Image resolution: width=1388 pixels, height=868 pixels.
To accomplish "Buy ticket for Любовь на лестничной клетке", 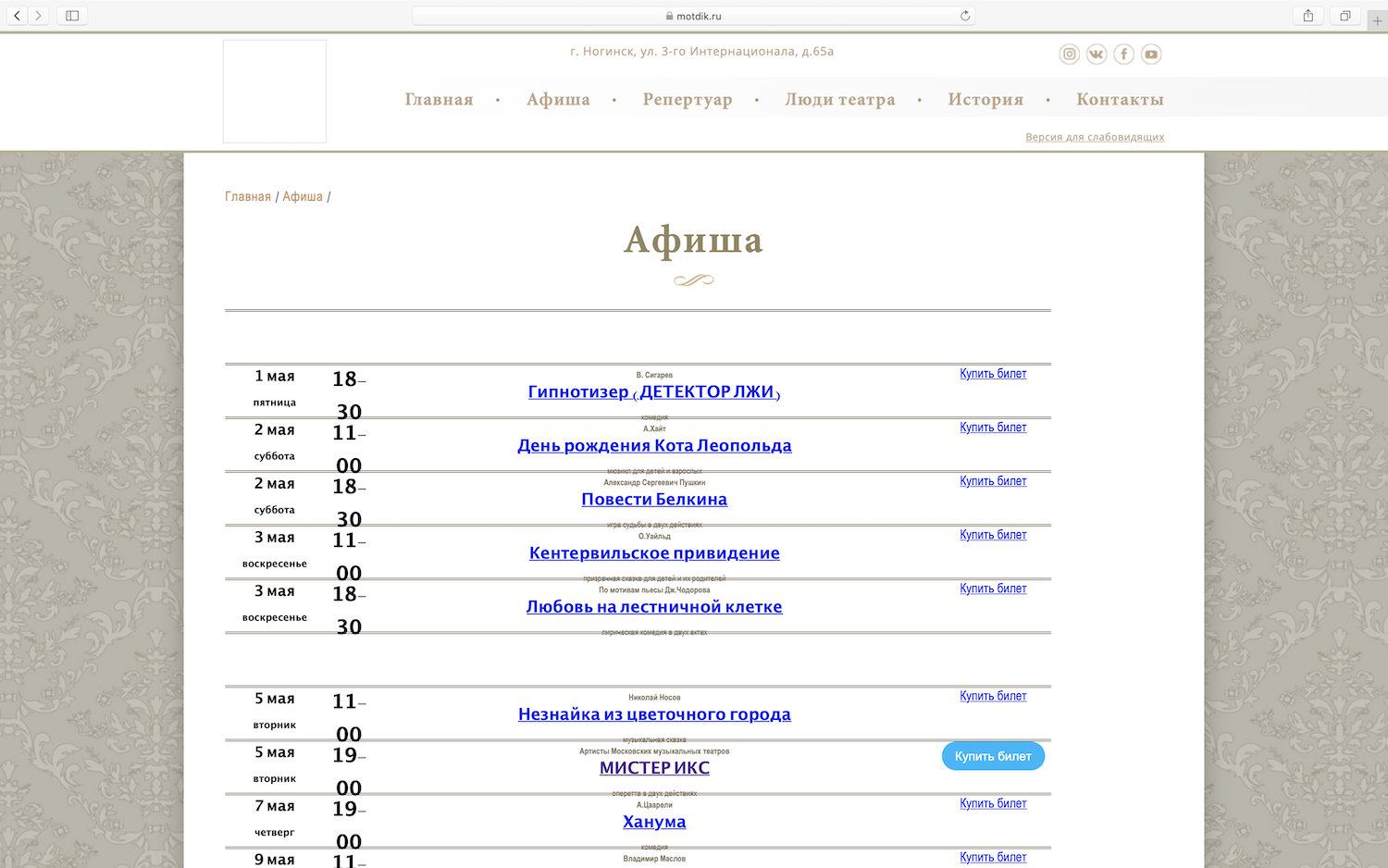I will coord(993,589).
